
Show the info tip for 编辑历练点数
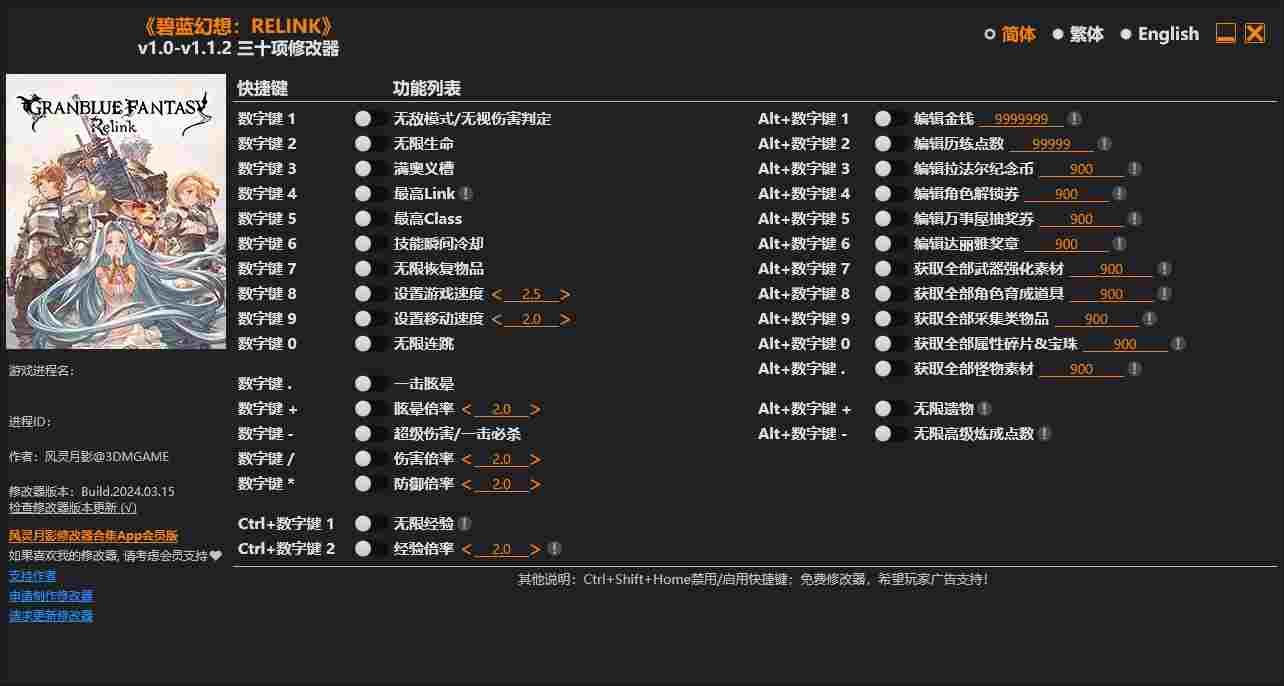coord(1104,144)
